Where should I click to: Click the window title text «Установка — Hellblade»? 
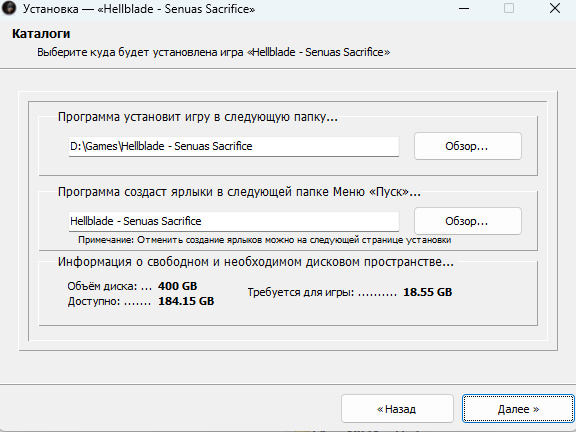[139, 9]
